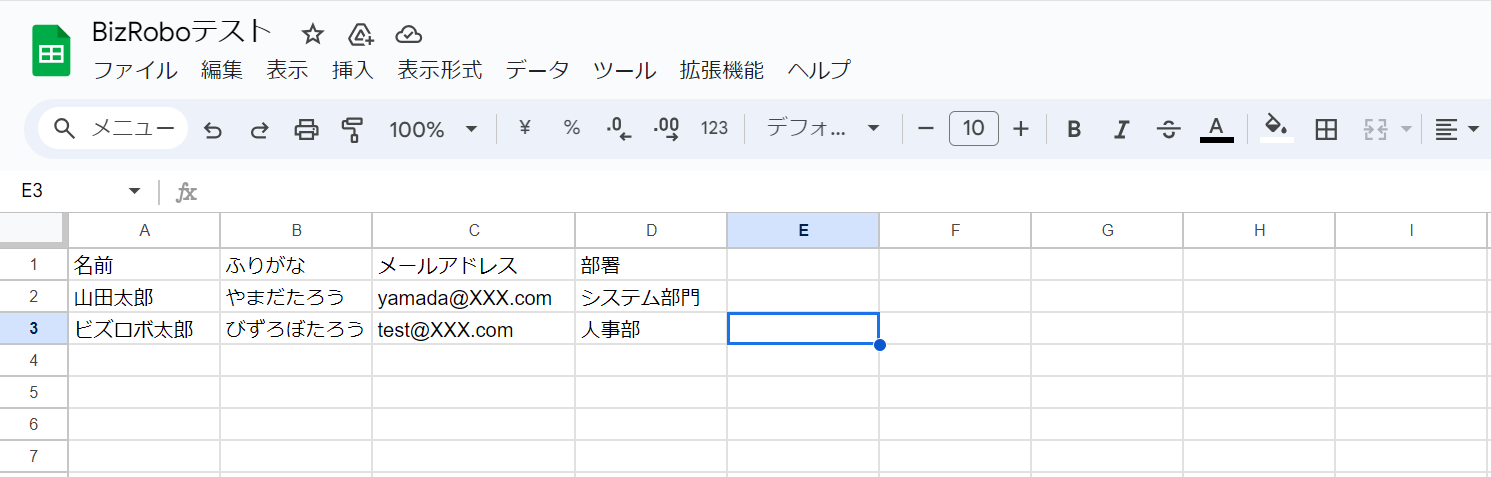Click the undo arrow icon

(212, 129)
